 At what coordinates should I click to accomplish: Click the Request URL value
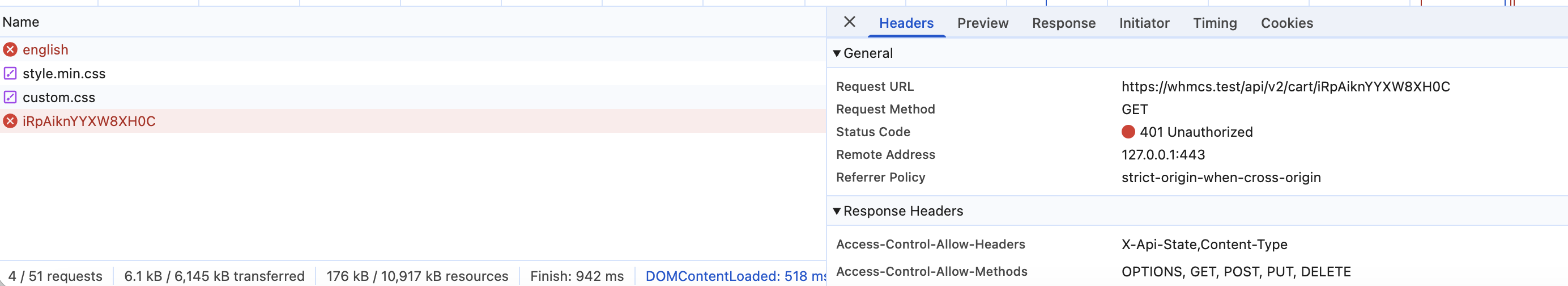click(x=1285, y=87)
